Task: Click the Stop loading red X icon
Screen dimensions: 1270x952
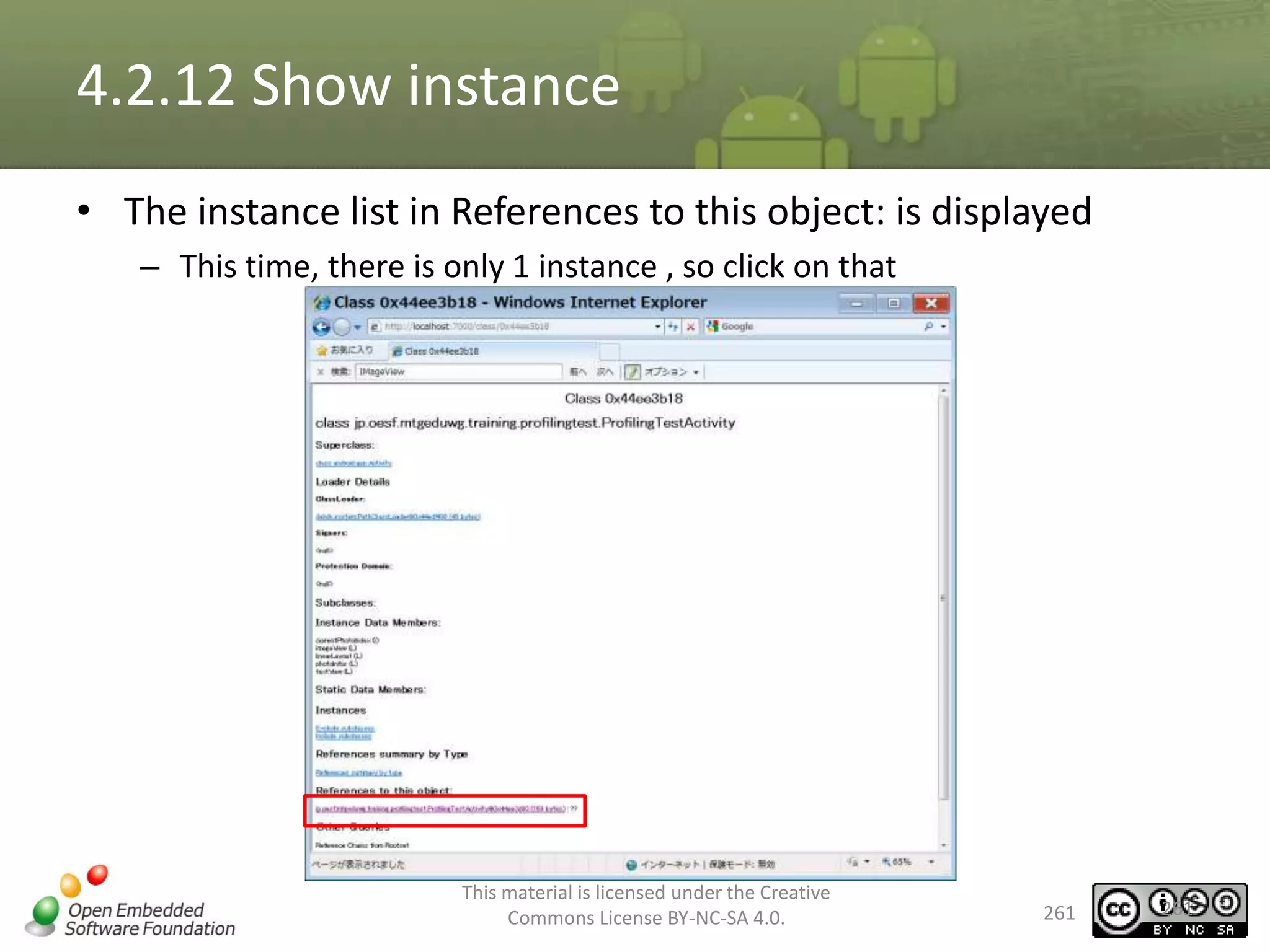Action: [x=690, y=326]
